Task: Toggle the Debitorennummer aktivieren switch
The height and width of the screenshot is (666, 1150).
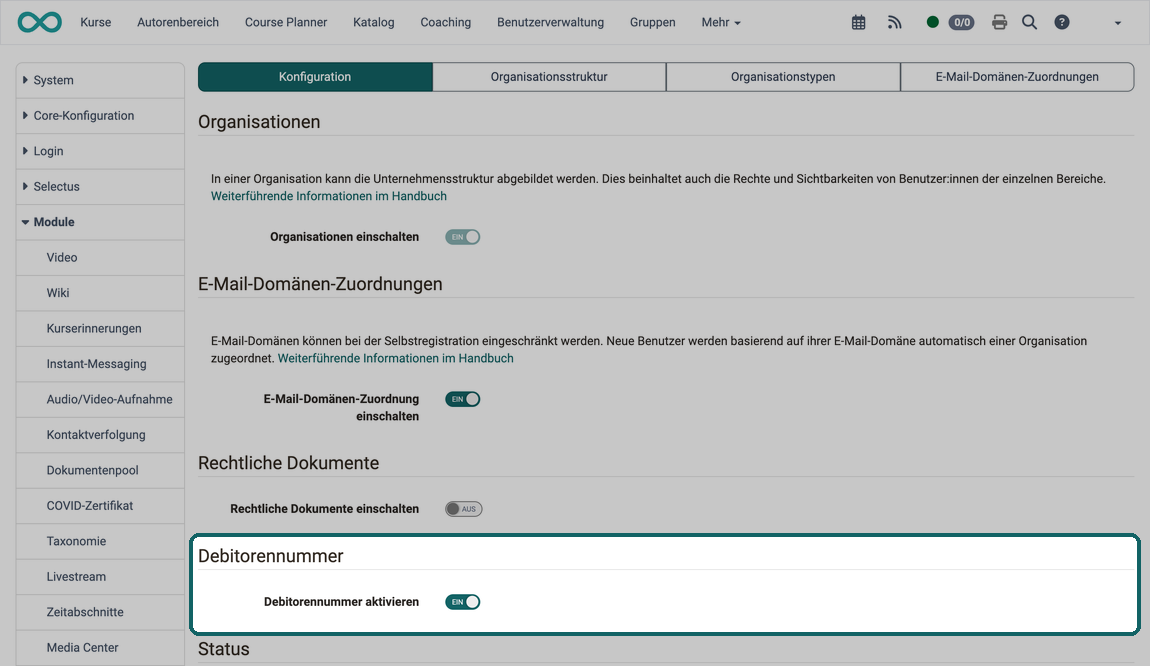Action: pyautogui.click(x=463, y=602)
